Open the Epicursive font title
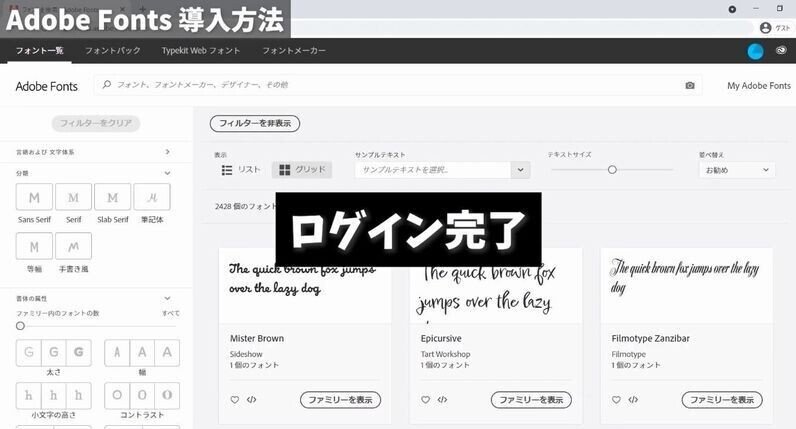The image size is (796, 429). pyautogui.click(x=441, y=338)
